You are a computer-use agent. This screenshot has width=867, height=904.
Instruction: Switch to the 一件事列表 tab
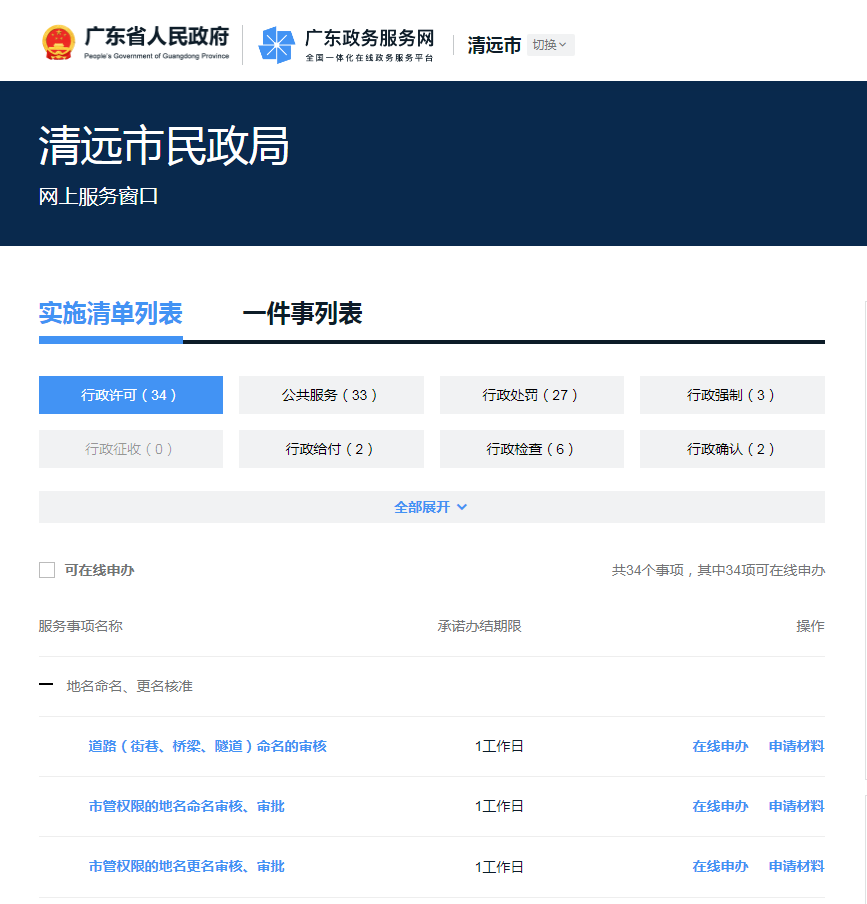pos(302,314)
